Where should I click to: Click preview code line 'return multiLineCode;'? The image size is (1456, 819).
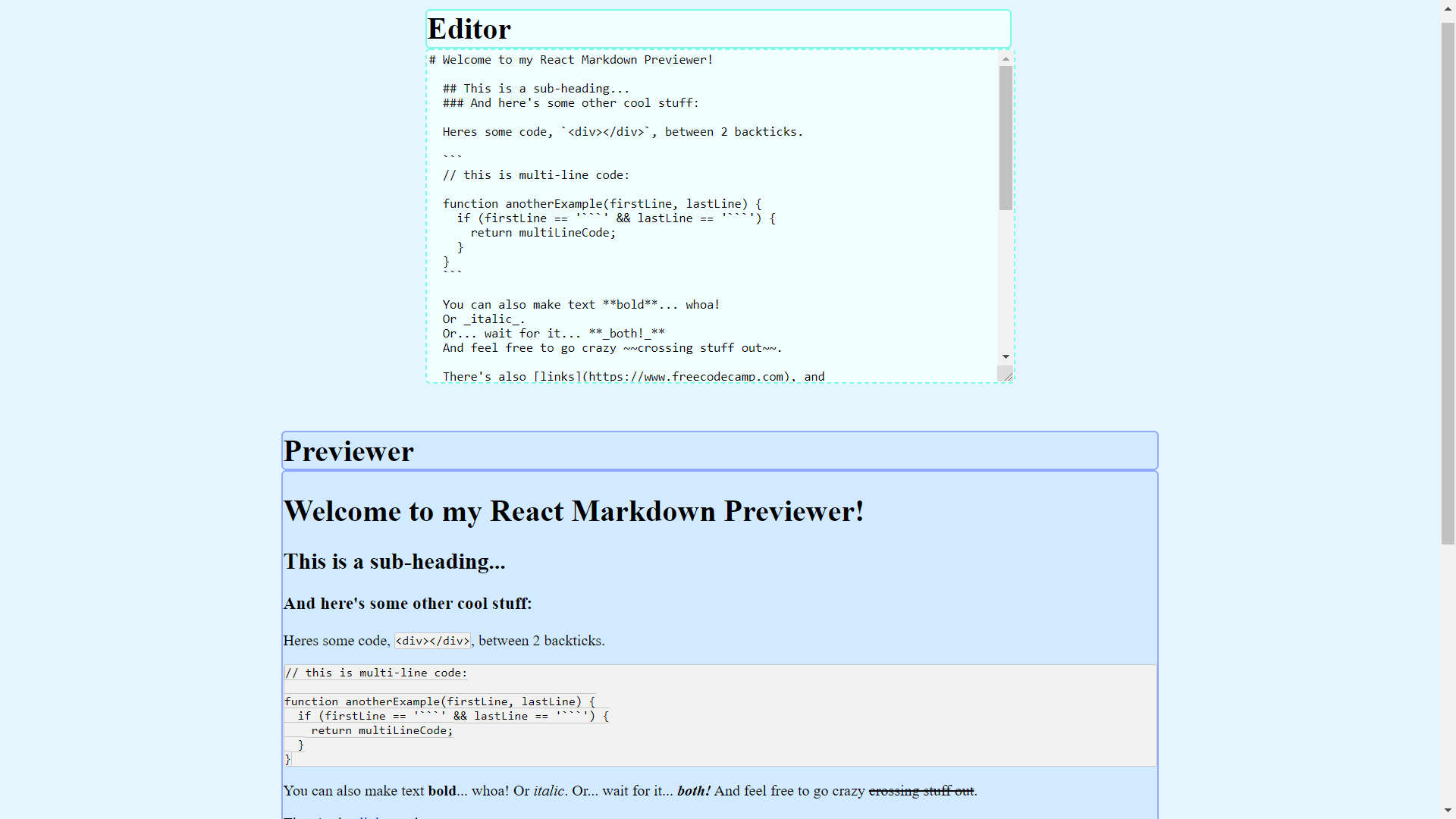pyautogui.click(x=381, y=730)
